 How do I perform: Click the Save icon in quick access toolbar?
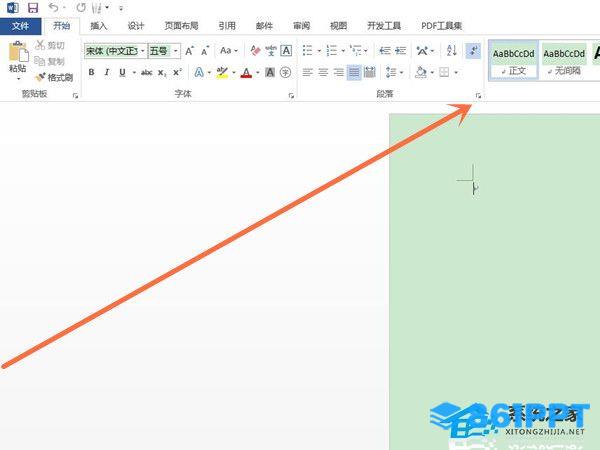click(x=33, y=8)
